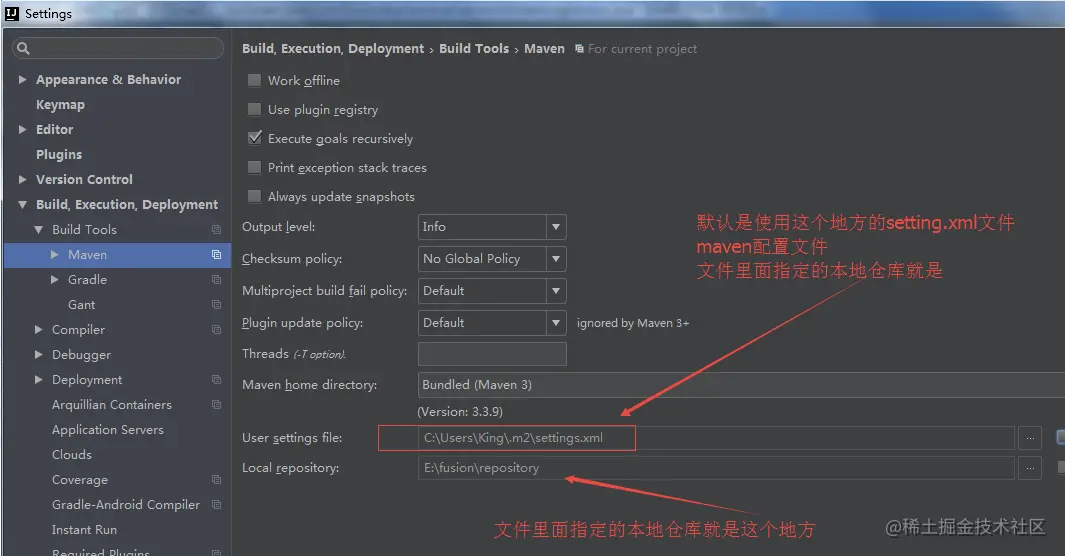Expand the Maven tree node arrow
Image resolution: width=1065 pixels, height=556 pixels.
tap(55, 255)
